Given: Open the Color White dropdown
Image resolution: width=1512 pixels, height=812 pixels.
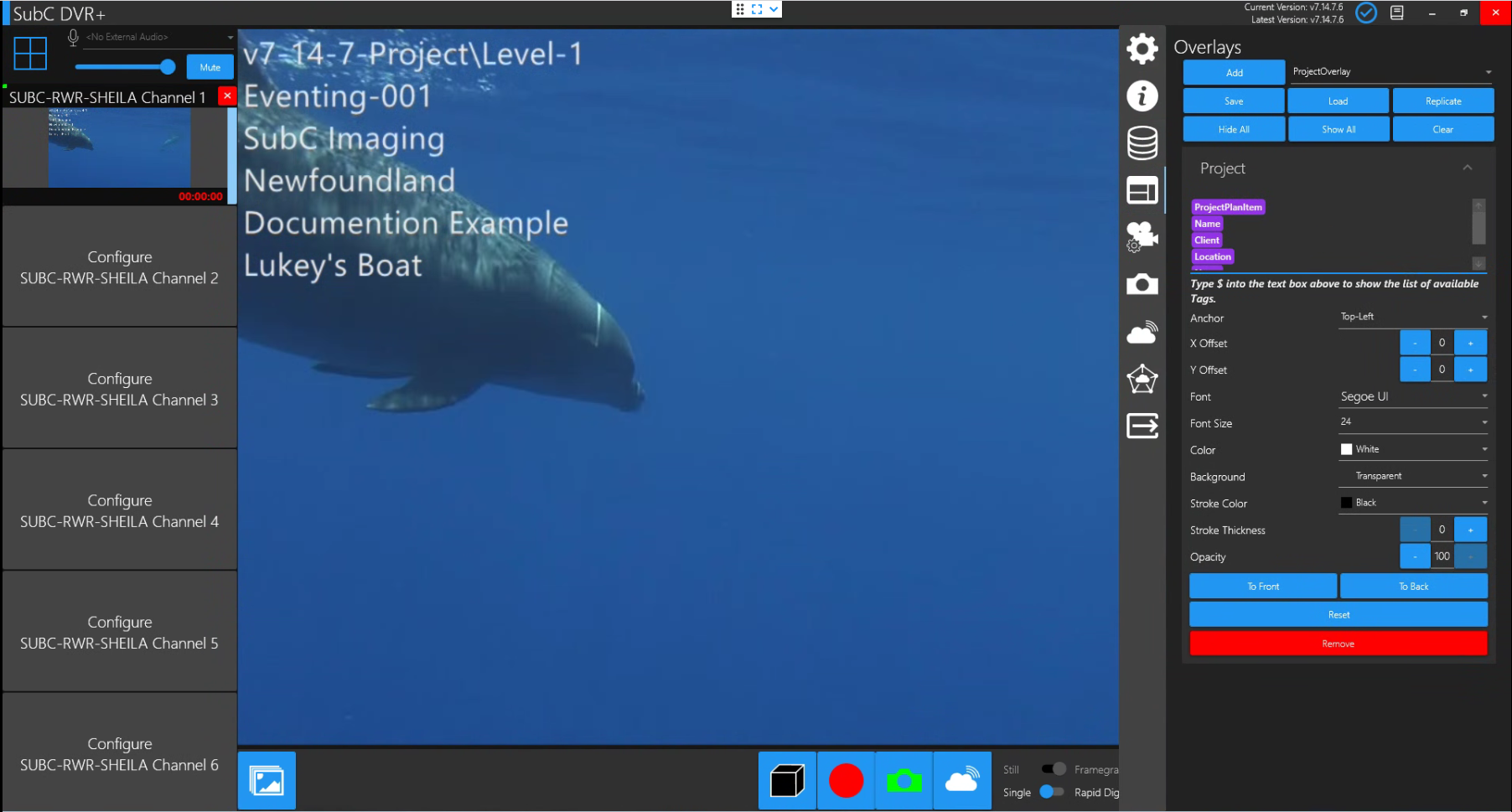Looking at the screenshot, I should coord(1413,449).
